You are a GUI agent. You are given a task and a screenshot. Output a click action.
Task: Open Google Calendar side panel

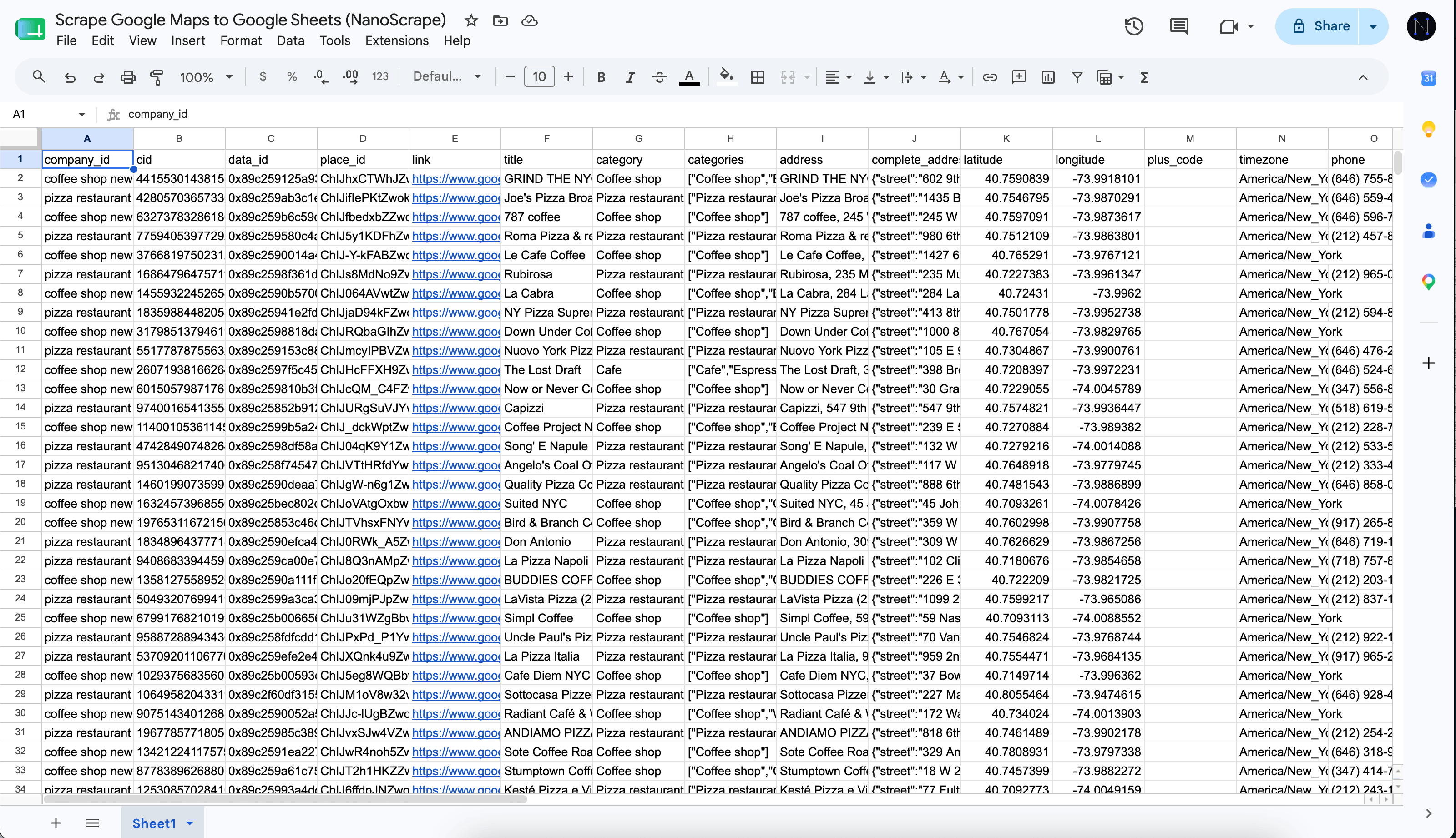1428,78
